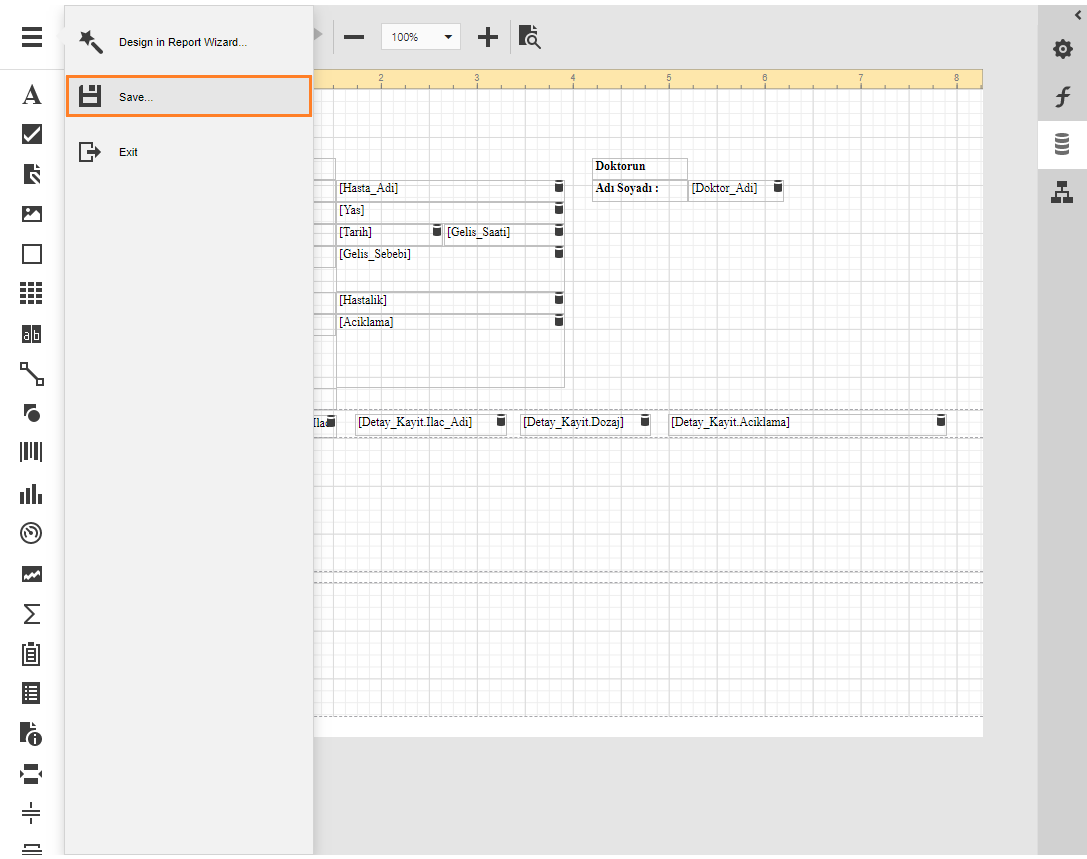
Task: Select the Sparkline control tool
Action: pyautogui.click(x=32, y=574)
